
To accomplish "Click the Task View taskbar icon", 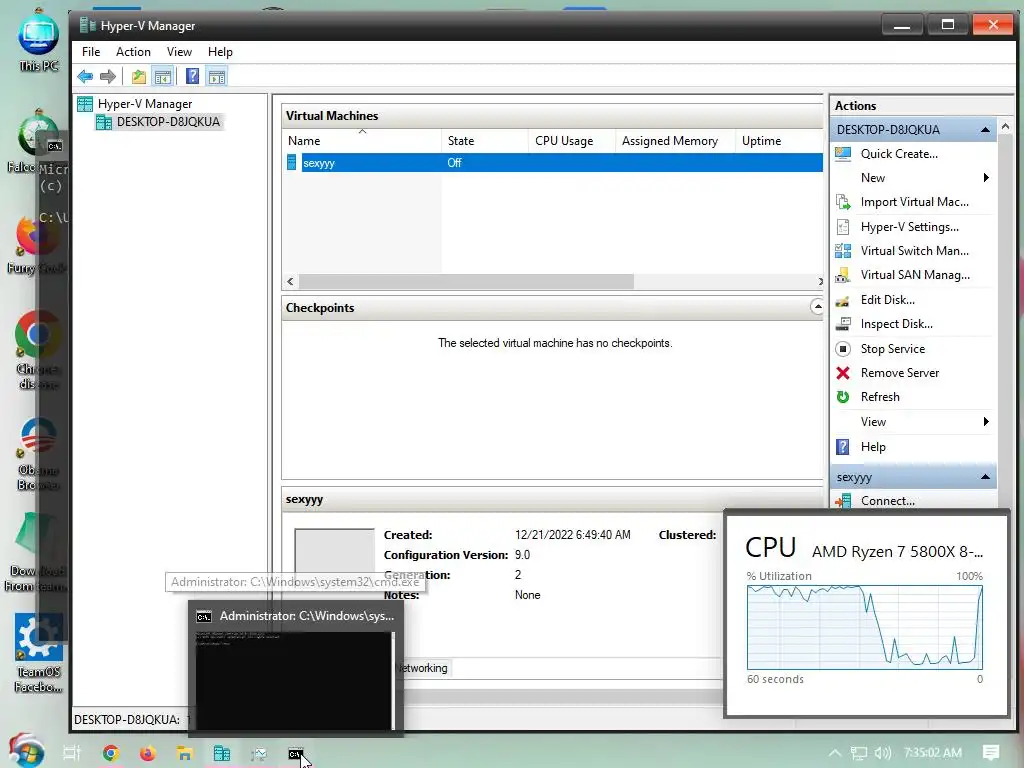I will (71, 753).
